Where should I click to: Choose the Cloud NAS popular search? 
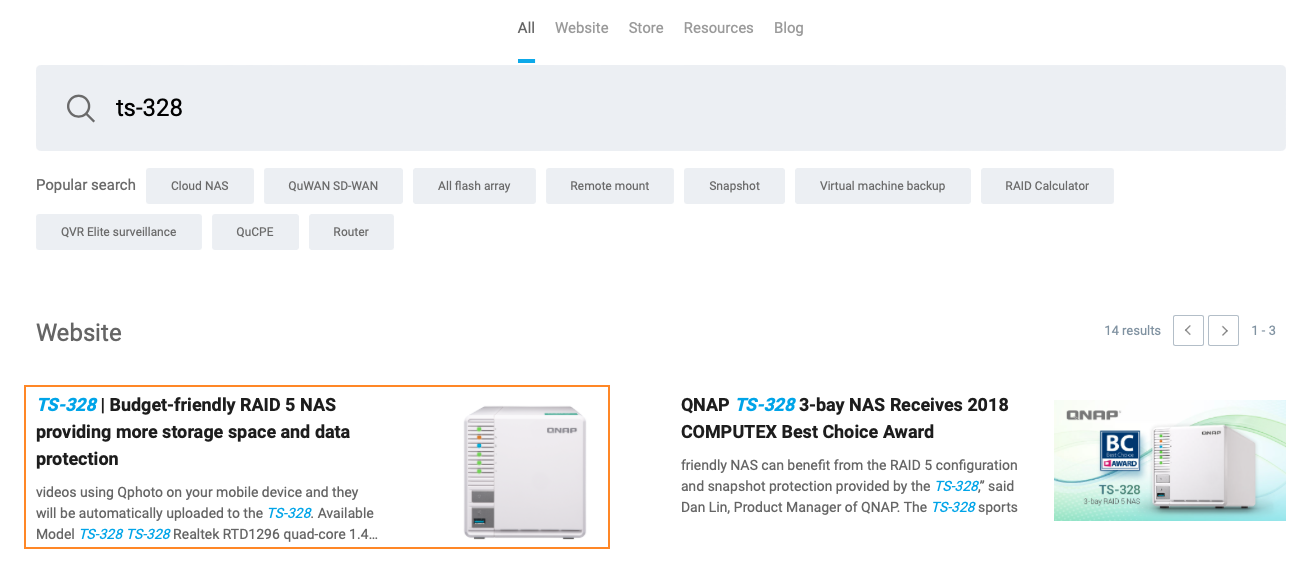(200, 186)
